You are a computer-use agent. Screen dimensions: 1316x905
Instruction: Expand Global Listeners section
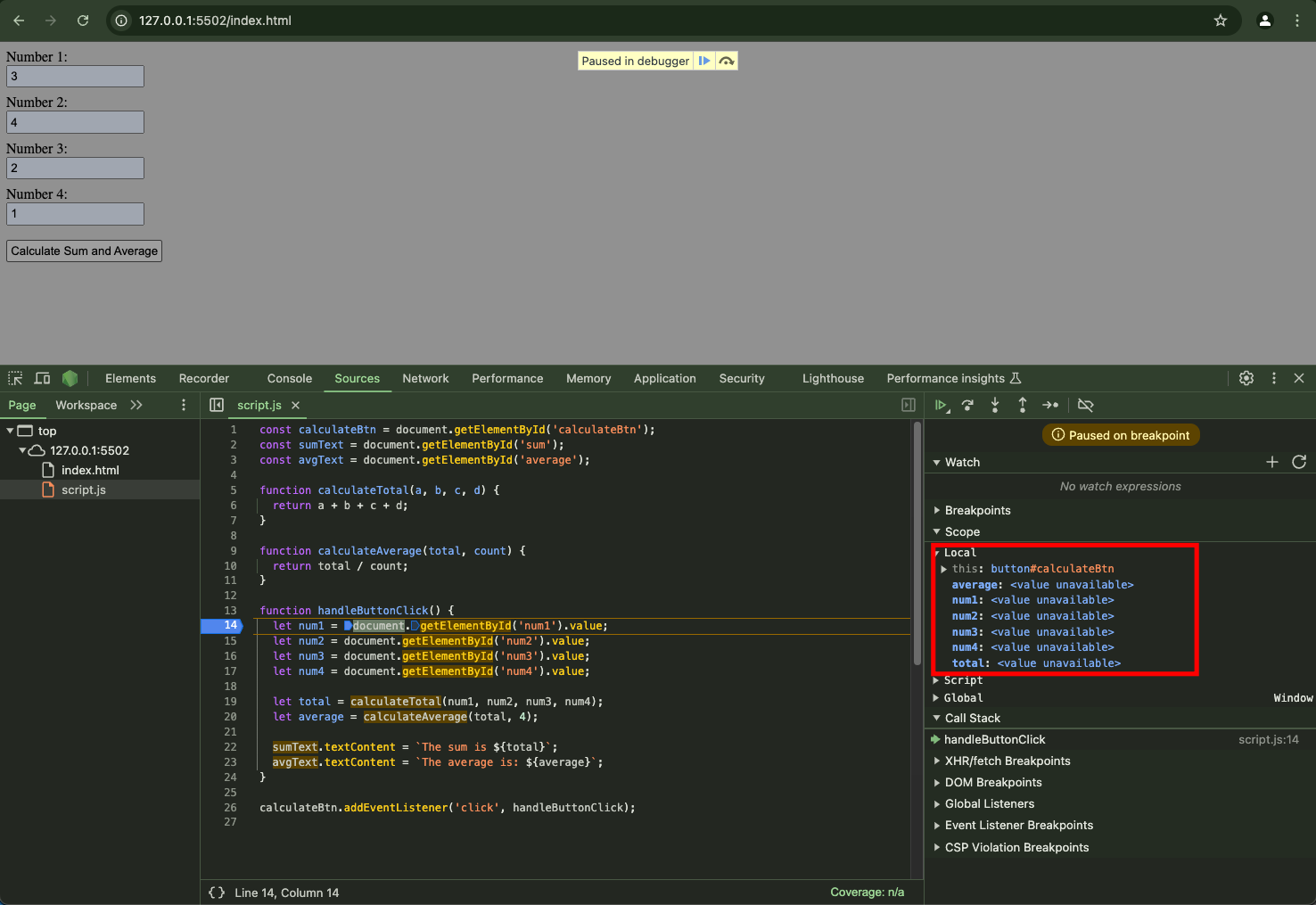click(936, 803)
